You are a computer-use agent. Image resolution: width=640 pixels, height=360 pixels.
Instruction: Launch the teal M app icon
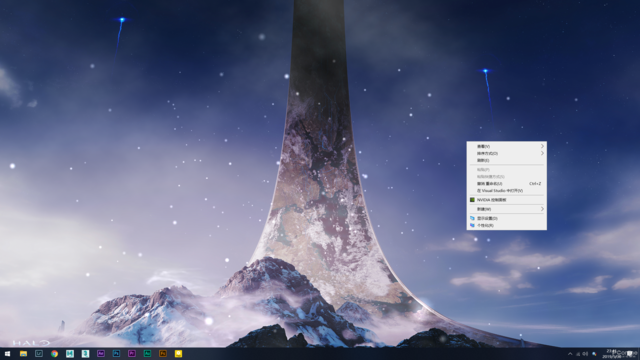click(x=70, y=353)
